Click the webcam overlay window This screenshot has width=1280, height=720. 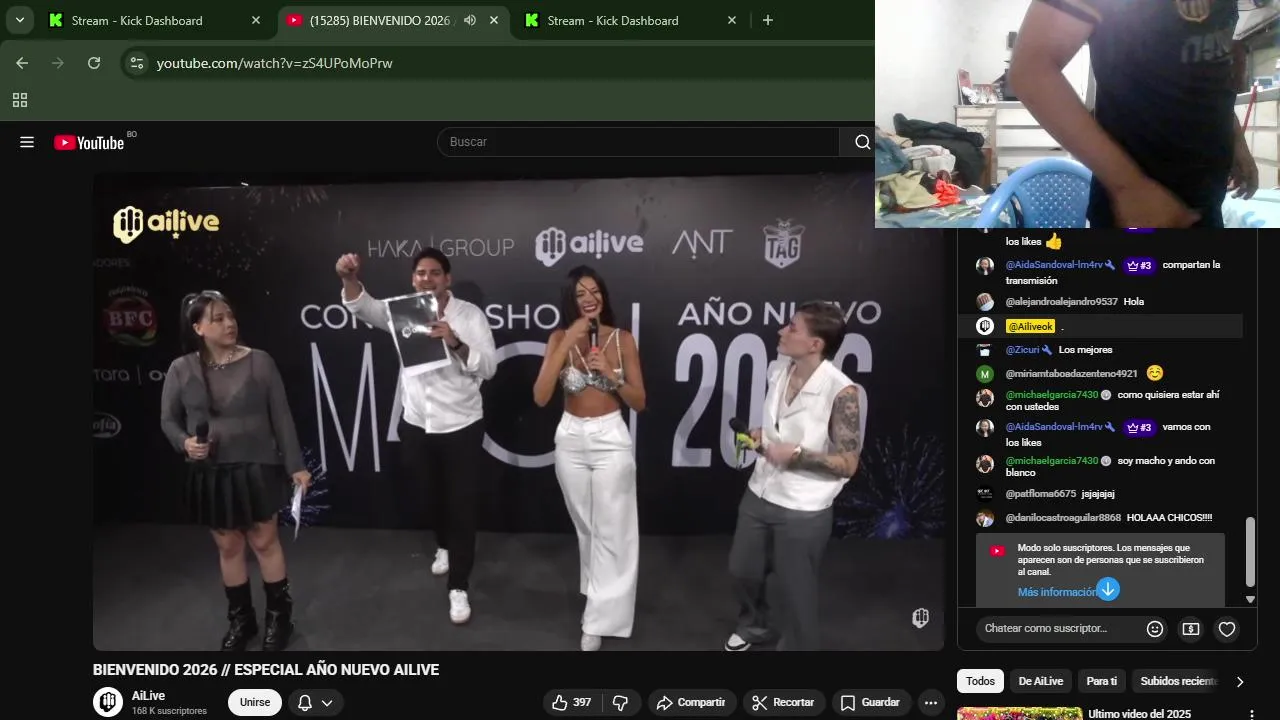1077,114
